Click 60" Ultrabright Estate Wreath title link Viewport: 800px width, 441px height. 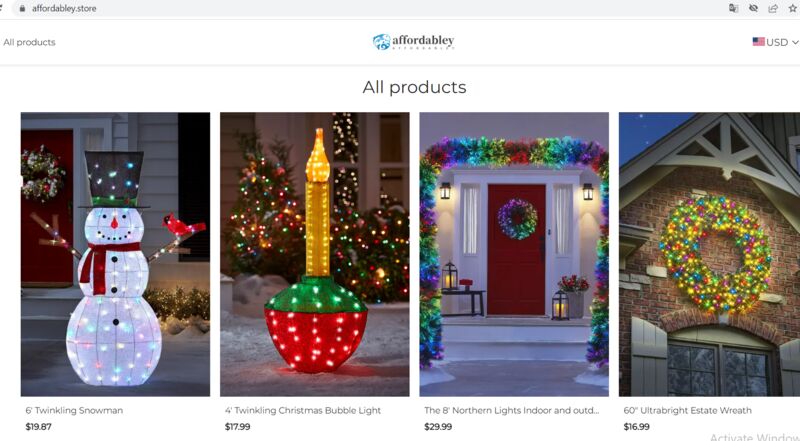(x=687, y=410)
